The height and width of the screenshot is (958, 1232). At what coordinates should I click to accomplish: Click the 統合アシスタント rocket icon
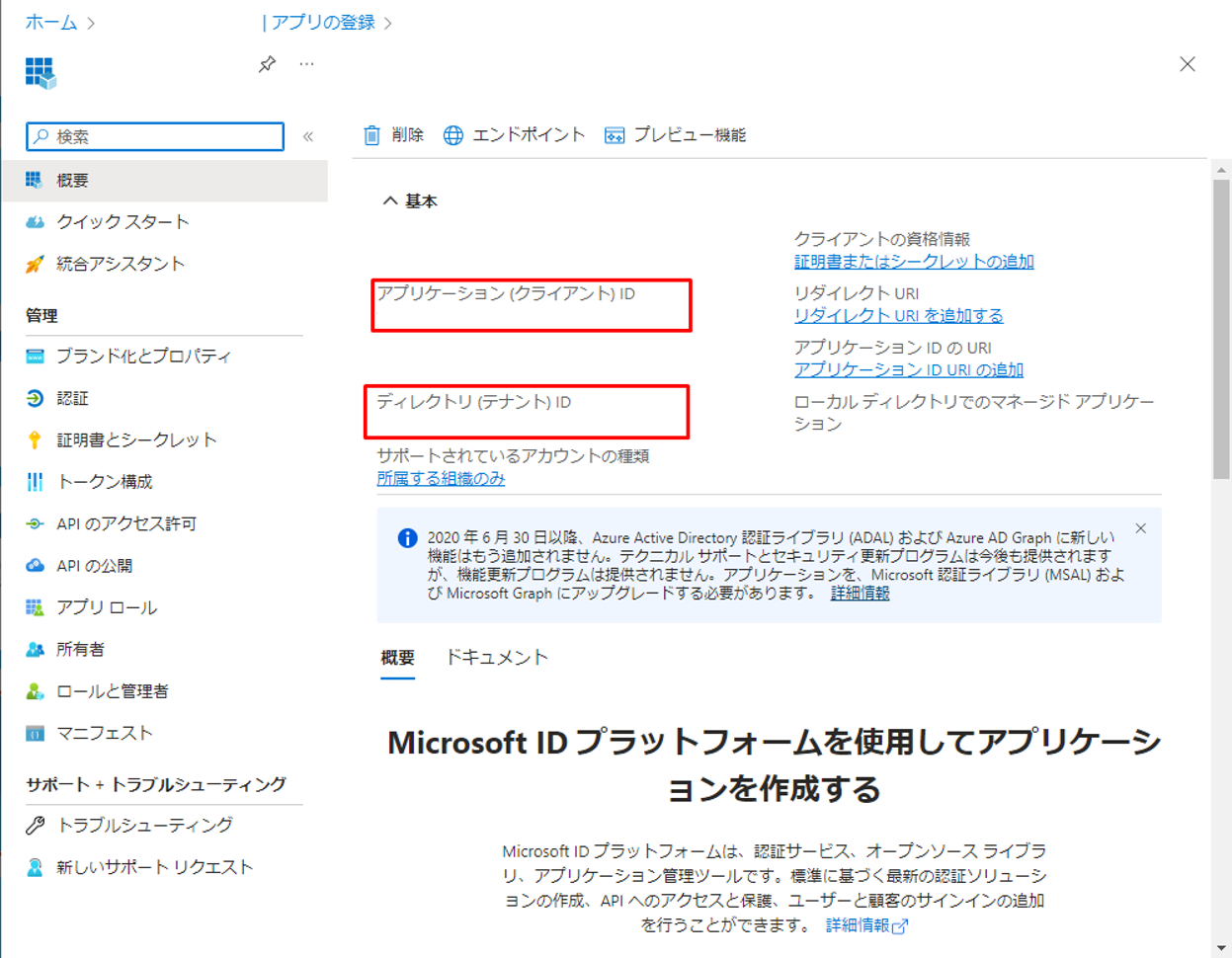click(35, 264)
